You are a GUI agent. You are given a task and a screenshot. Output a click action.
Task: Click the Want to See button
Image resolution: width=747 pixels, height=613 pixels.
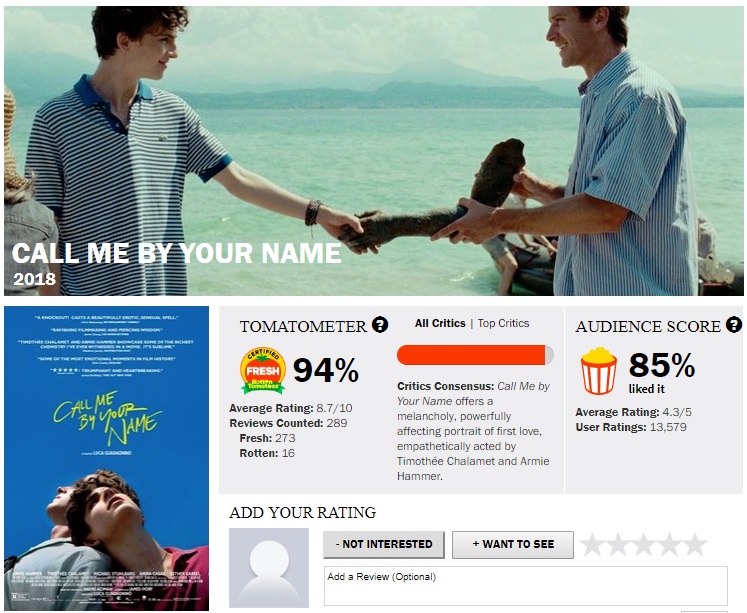pos(513,544)
